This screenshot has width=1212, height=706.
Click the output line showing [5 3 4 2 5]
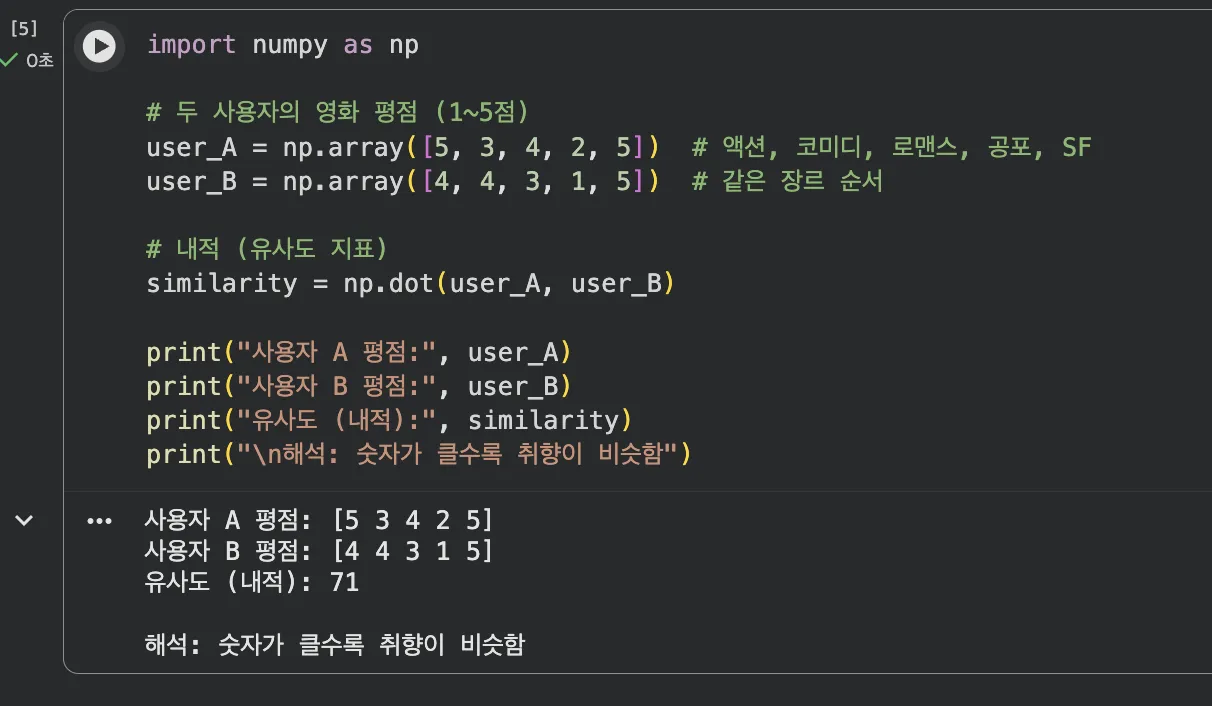318,520
